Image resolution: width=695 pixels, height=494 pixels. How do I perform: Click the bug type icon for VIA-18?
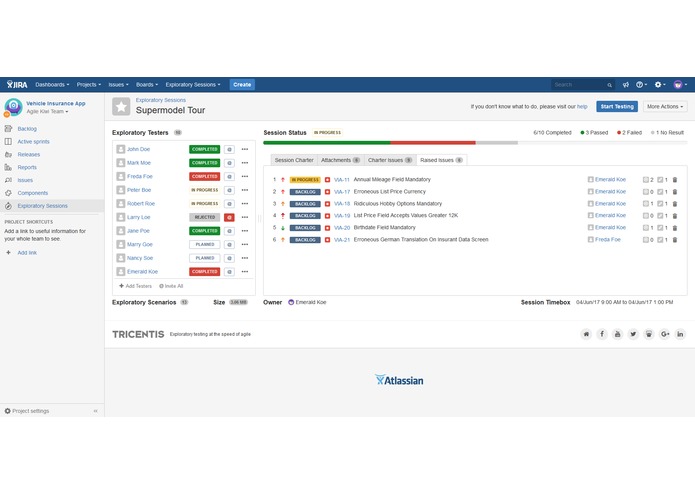click(x=328, y=204)
